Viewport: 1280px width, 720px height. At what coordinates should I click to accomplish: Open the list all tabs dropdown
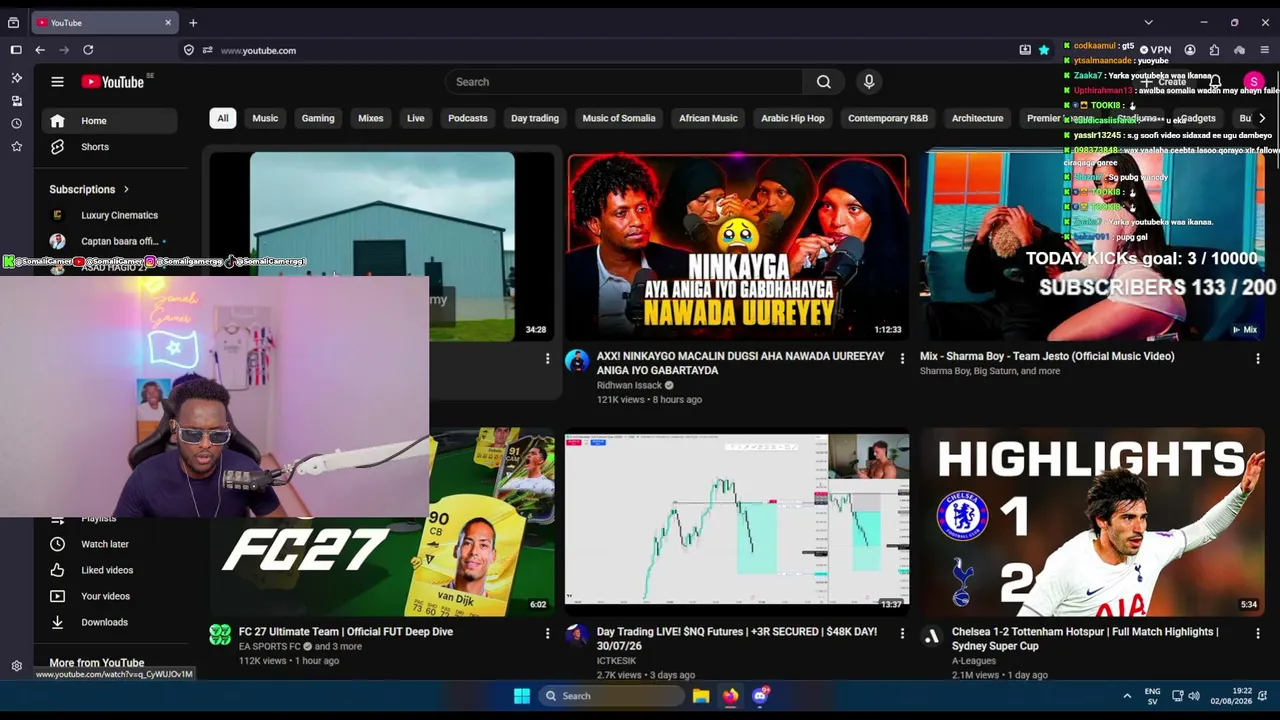(x=1148, y=22)
